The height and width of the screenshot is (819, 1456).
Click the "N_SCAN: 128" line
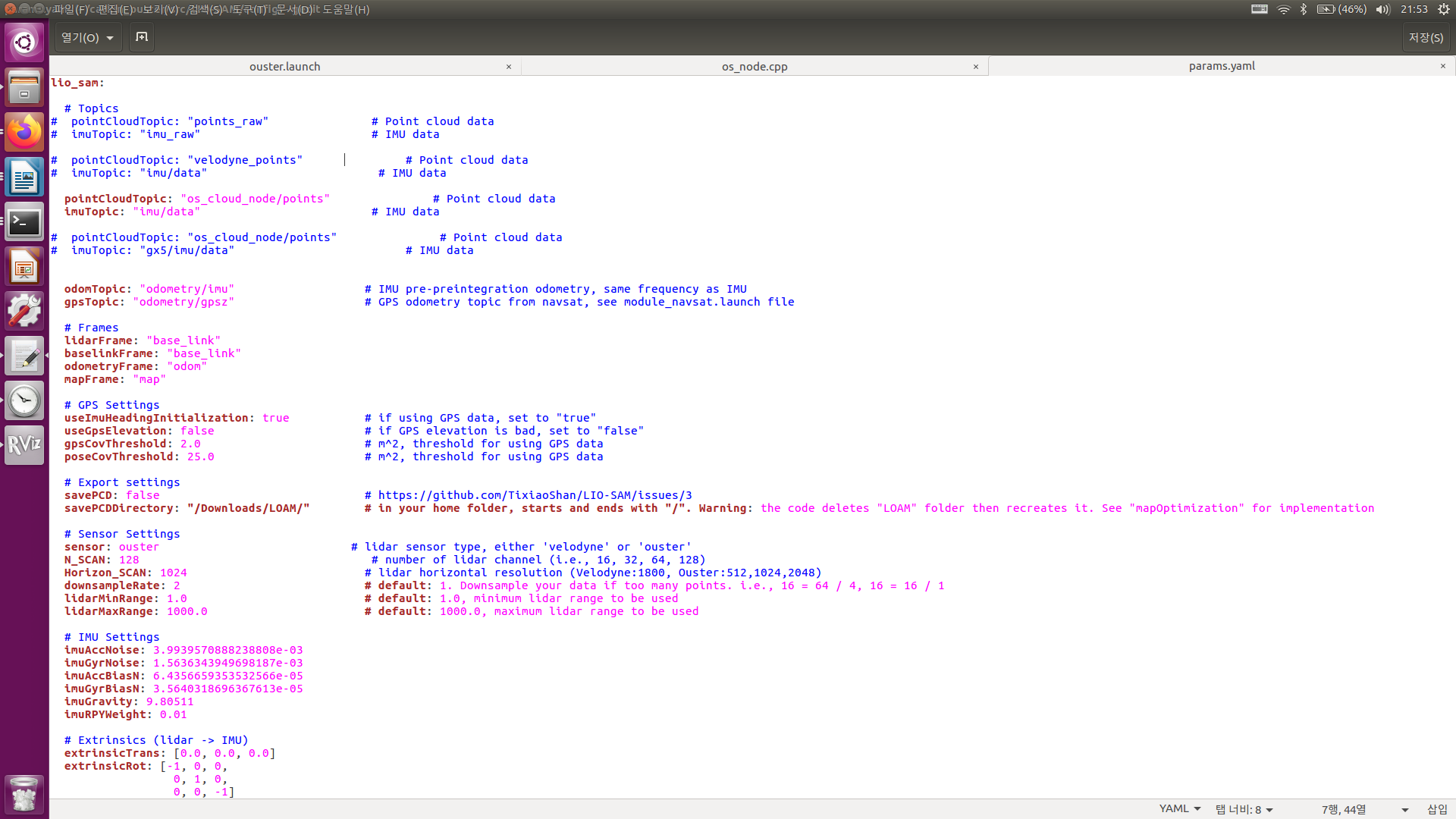click(x=102, y=560)
